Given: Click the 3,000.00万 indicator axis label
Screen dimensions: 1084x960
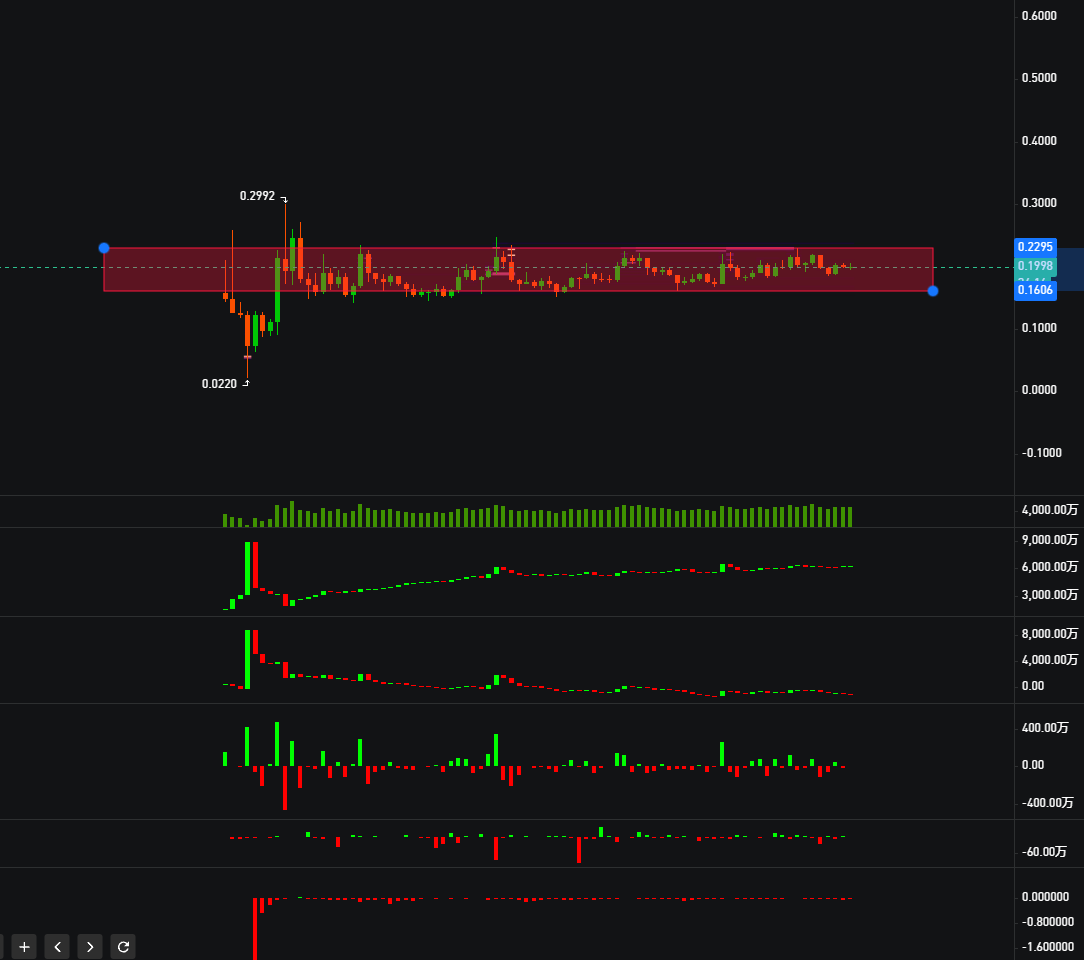Looking at the screenshot, I should click(1049, 595).
